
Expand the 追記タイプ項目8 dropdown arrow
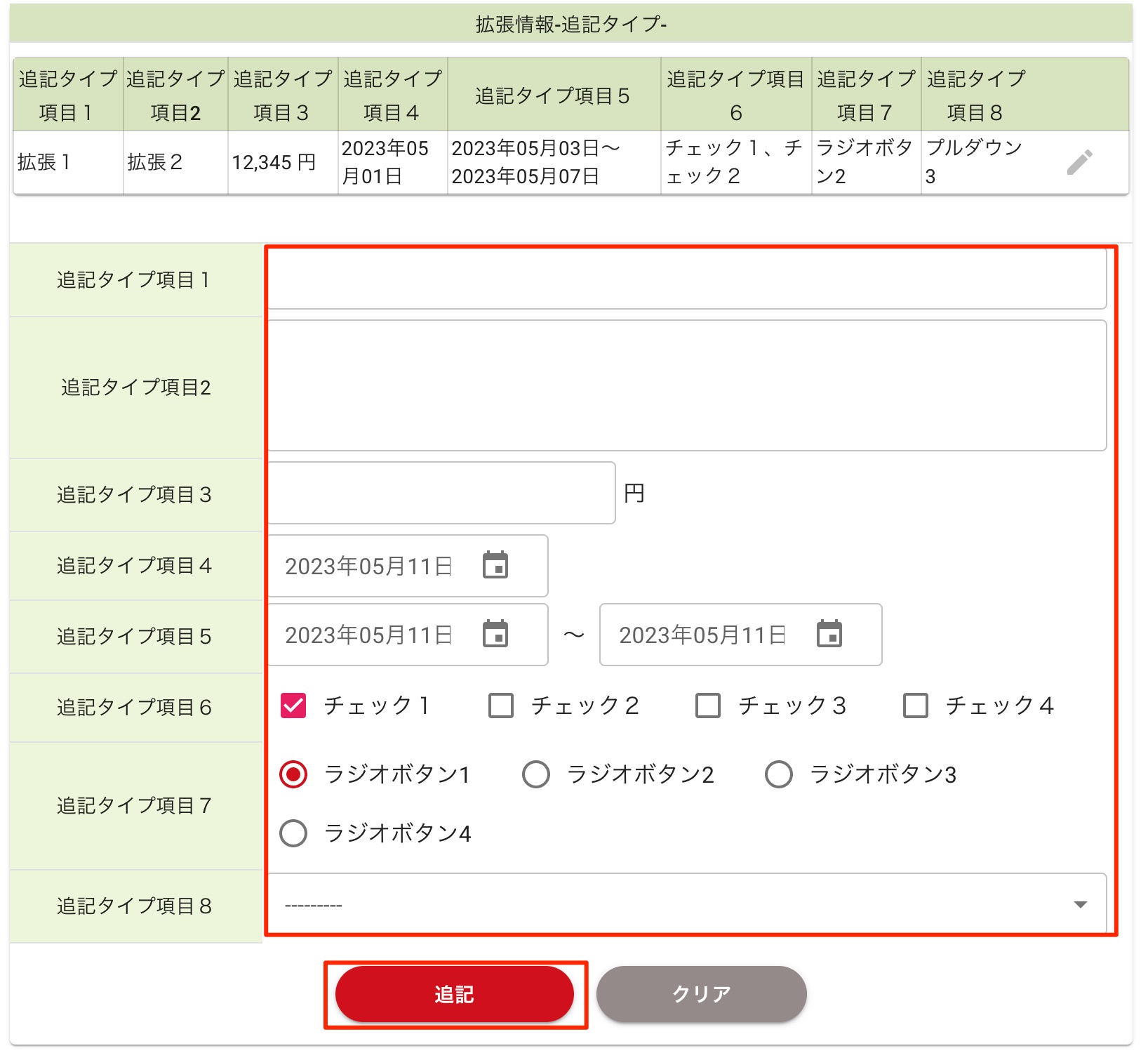click(1080, 904)
